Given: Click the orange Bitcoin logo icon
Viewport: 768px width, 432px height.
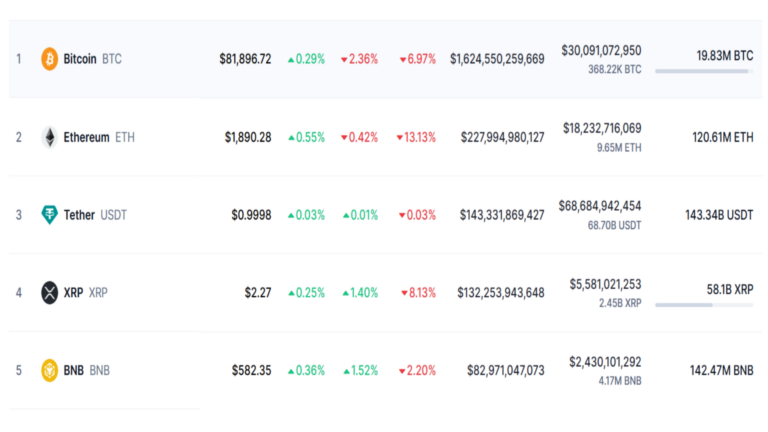Looking at the screenshot, I should click(49, 59).
